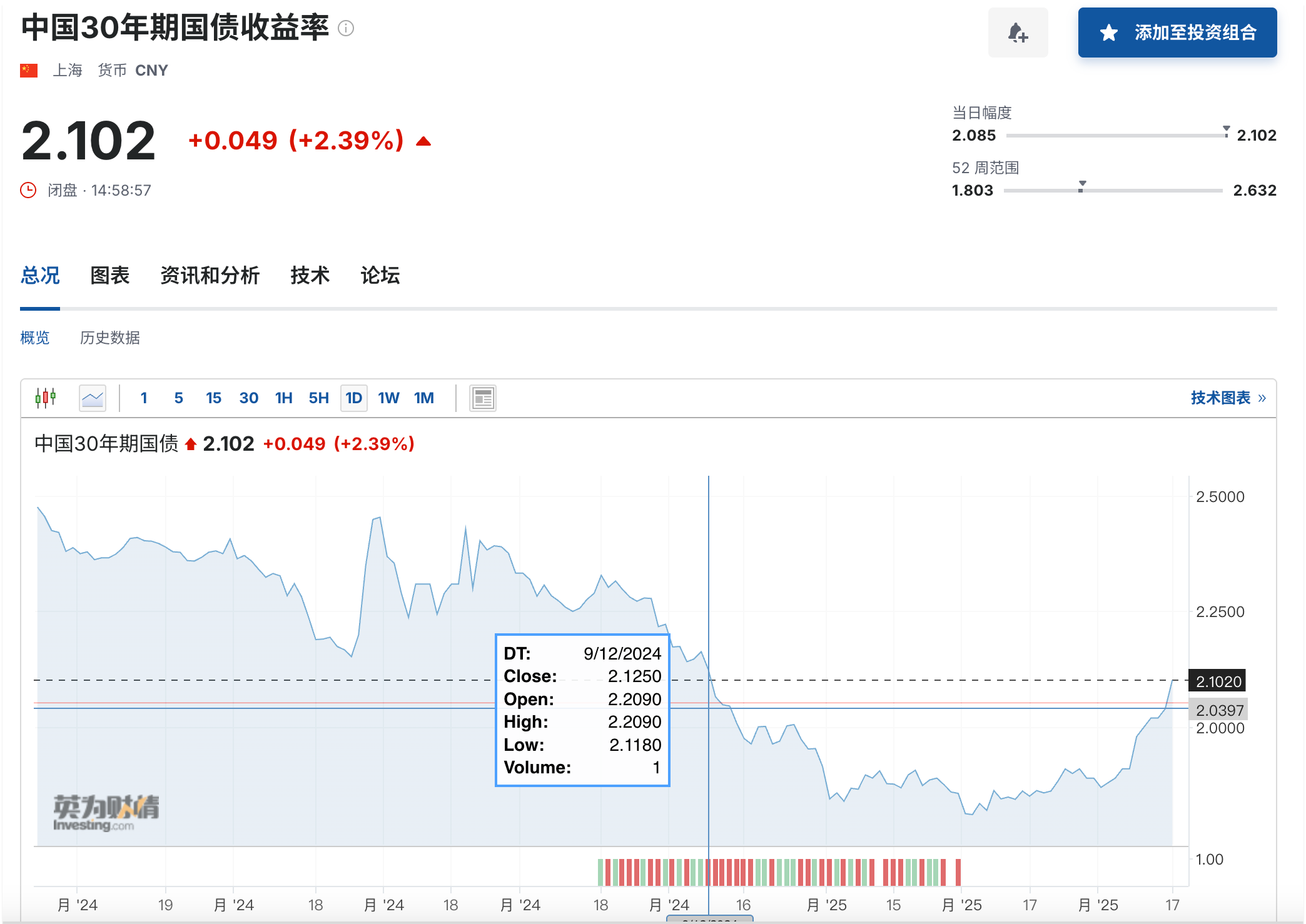Image resolution: width=1306 pixels, height=924 pixels.
Task: Go to the 资讯和分析 tab
Action: click(x=210, y=275)
